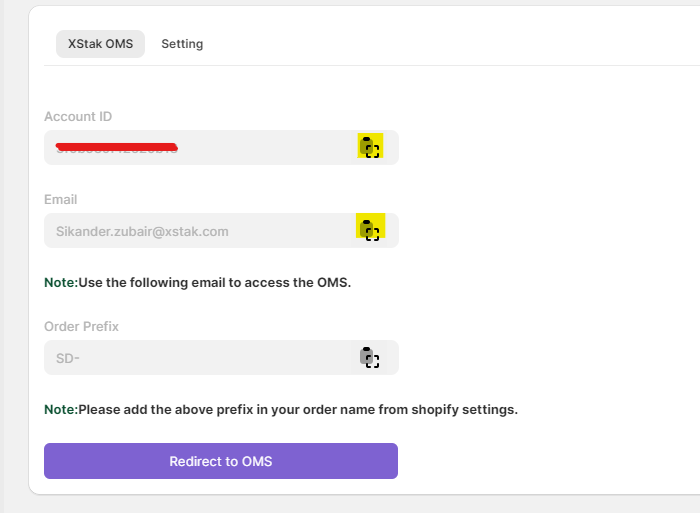700x513 pixels.
Task: Click the note about Shopify order prefix
Action: coord(297,409)
